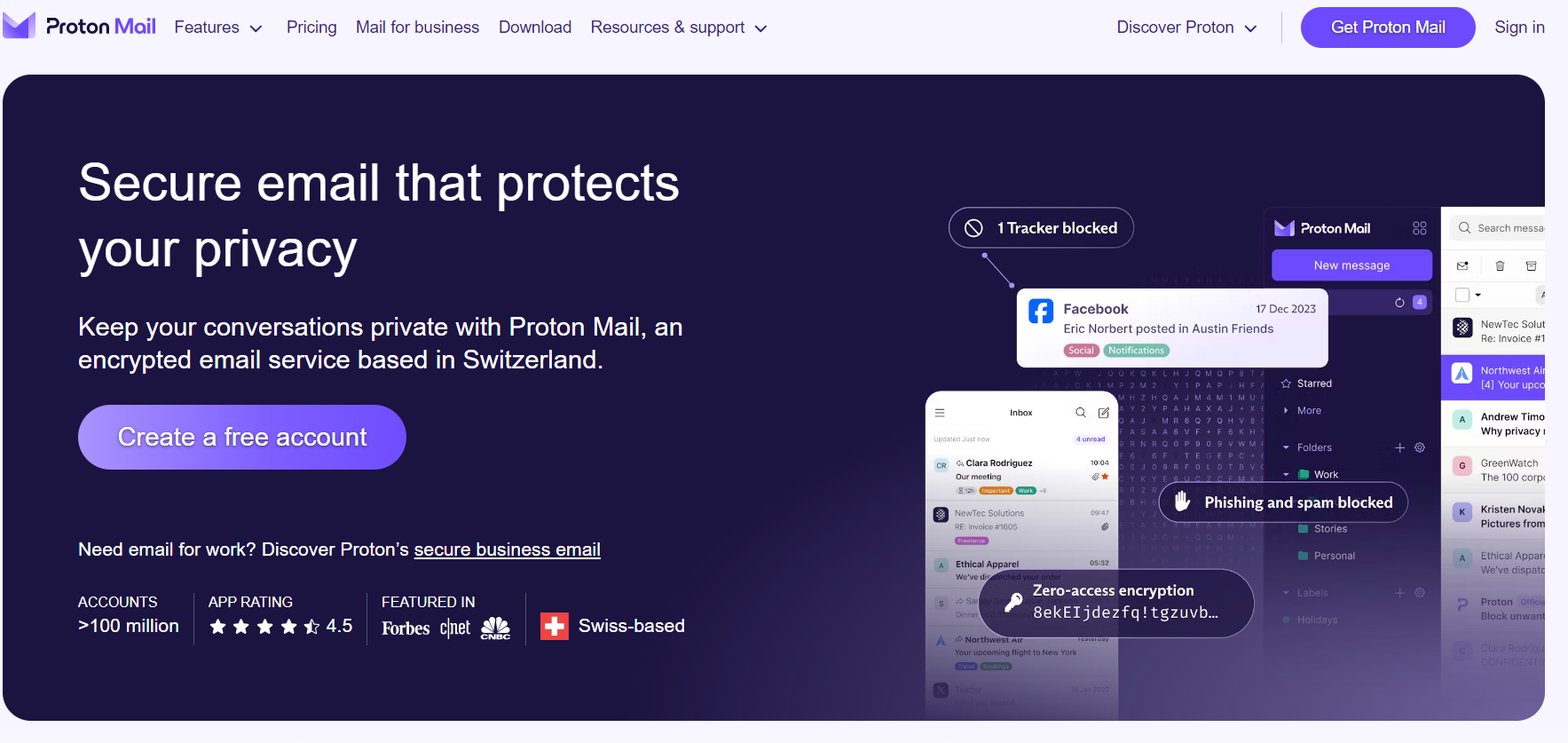Open the Folders settings gear icon

(1420, 447)
